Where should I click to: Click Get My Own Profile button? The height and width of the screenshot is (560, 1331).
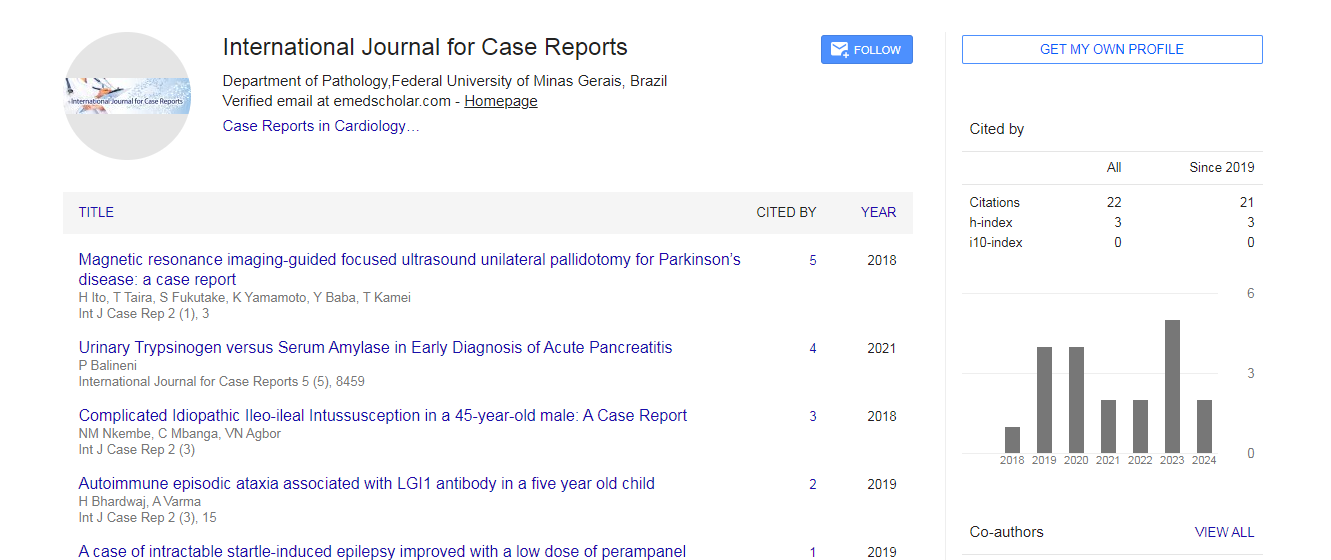pos(1111,49)
